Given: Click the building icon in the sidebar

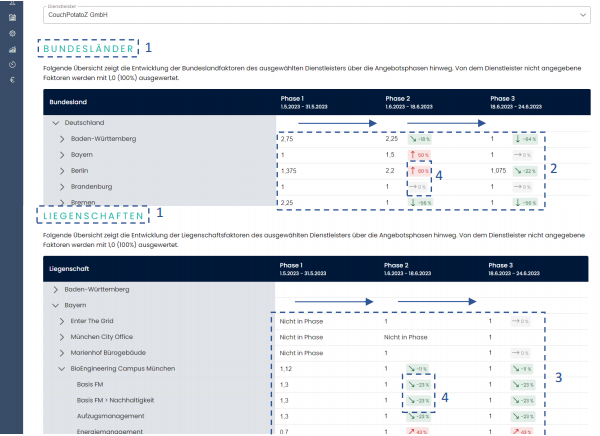Looking at the screenshot, I should (12, 18).
